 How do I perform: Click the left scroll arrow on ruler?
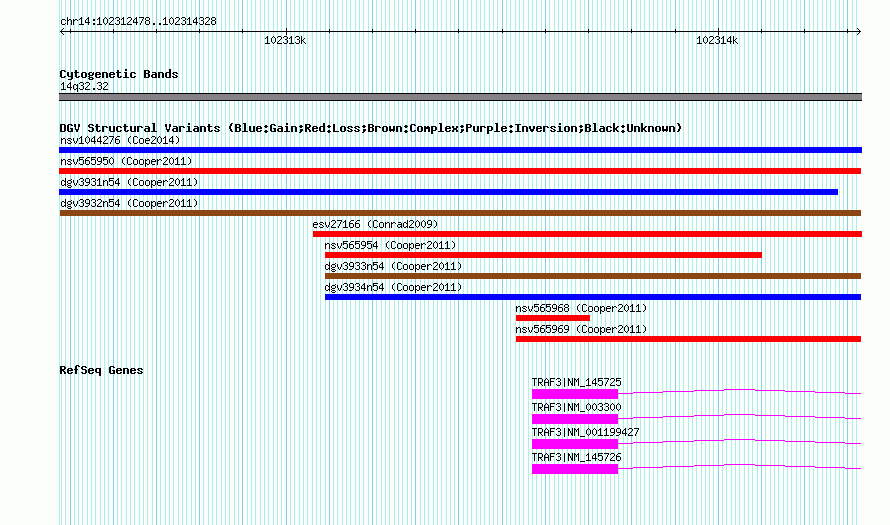(x=63, y=31)
